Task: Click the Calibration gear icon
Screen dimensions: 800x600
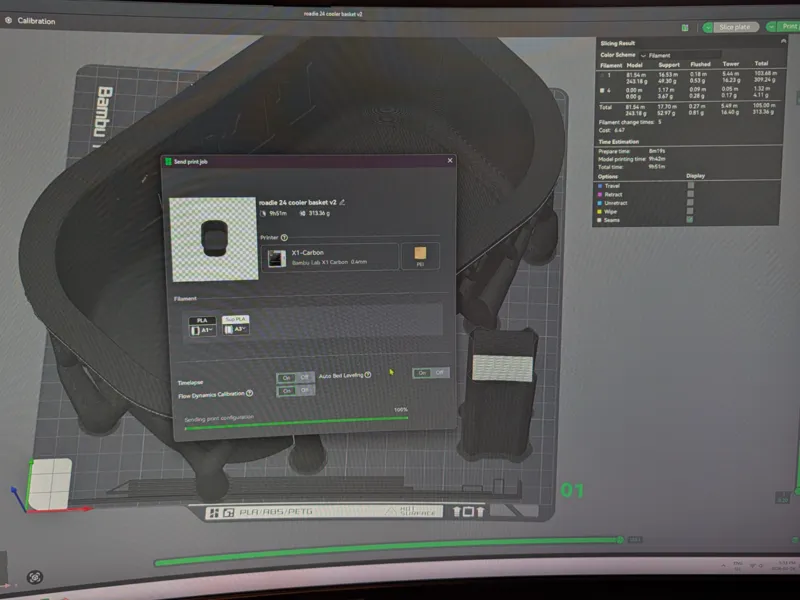Action: coord(8,20)
